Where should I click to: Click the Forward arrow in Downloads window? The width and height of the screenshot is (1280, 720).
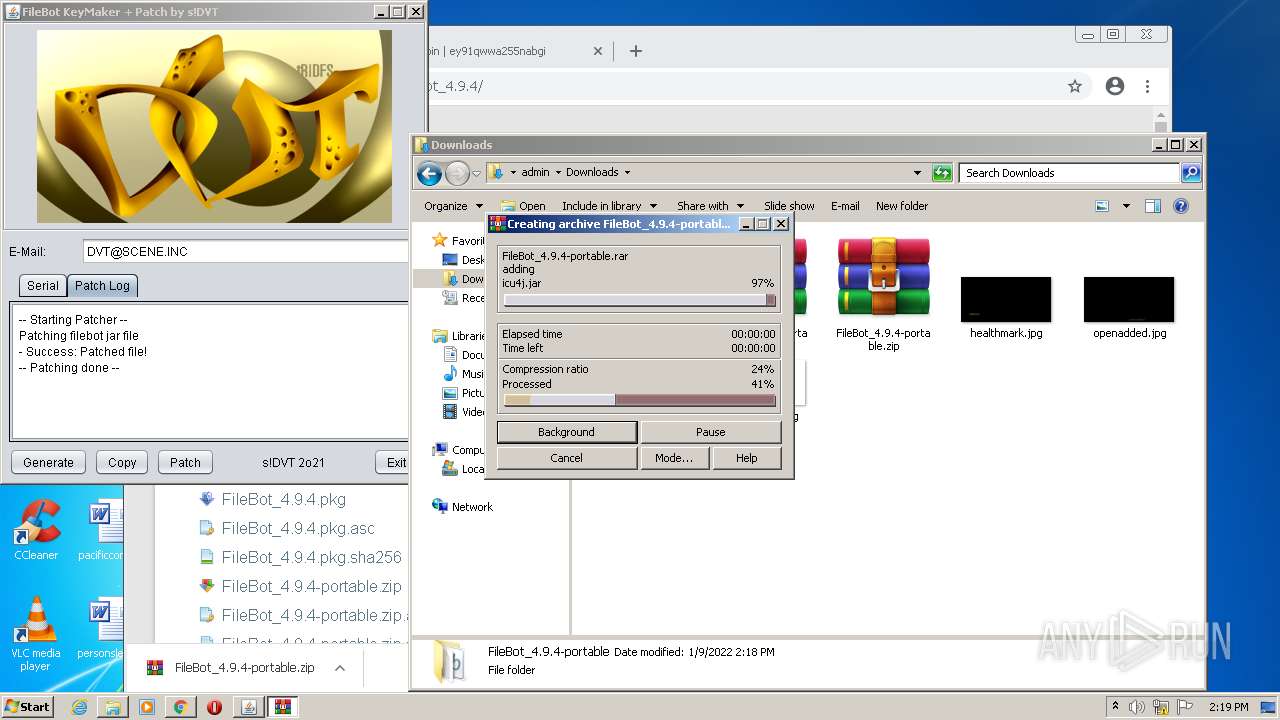point(457,173)
